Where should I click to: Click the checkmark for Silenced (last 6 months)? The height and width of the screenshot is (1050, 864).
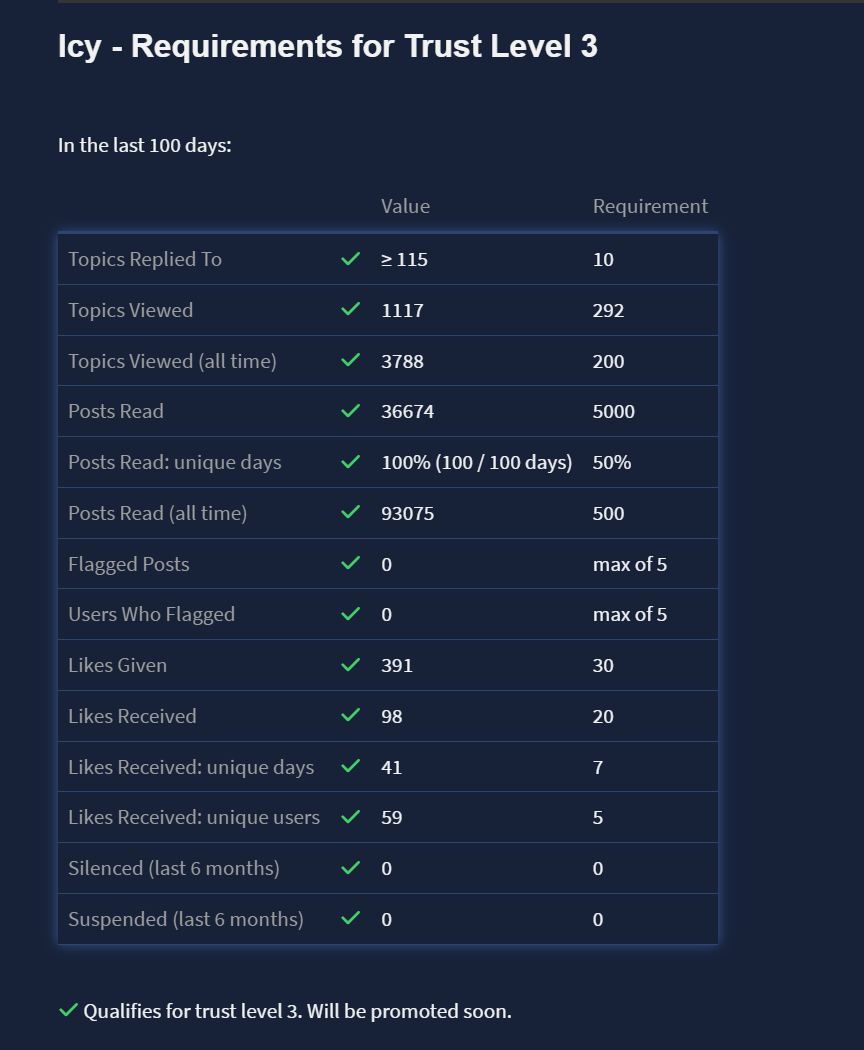[350, 868]
